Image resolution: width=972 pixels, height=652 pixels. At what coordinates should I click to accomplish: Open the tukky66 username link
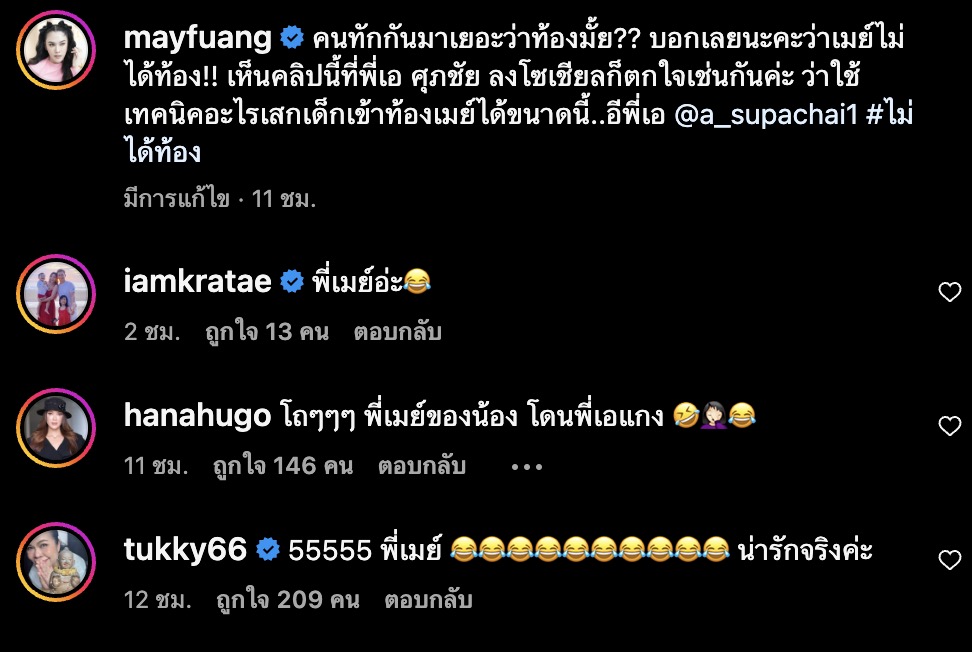185,550
